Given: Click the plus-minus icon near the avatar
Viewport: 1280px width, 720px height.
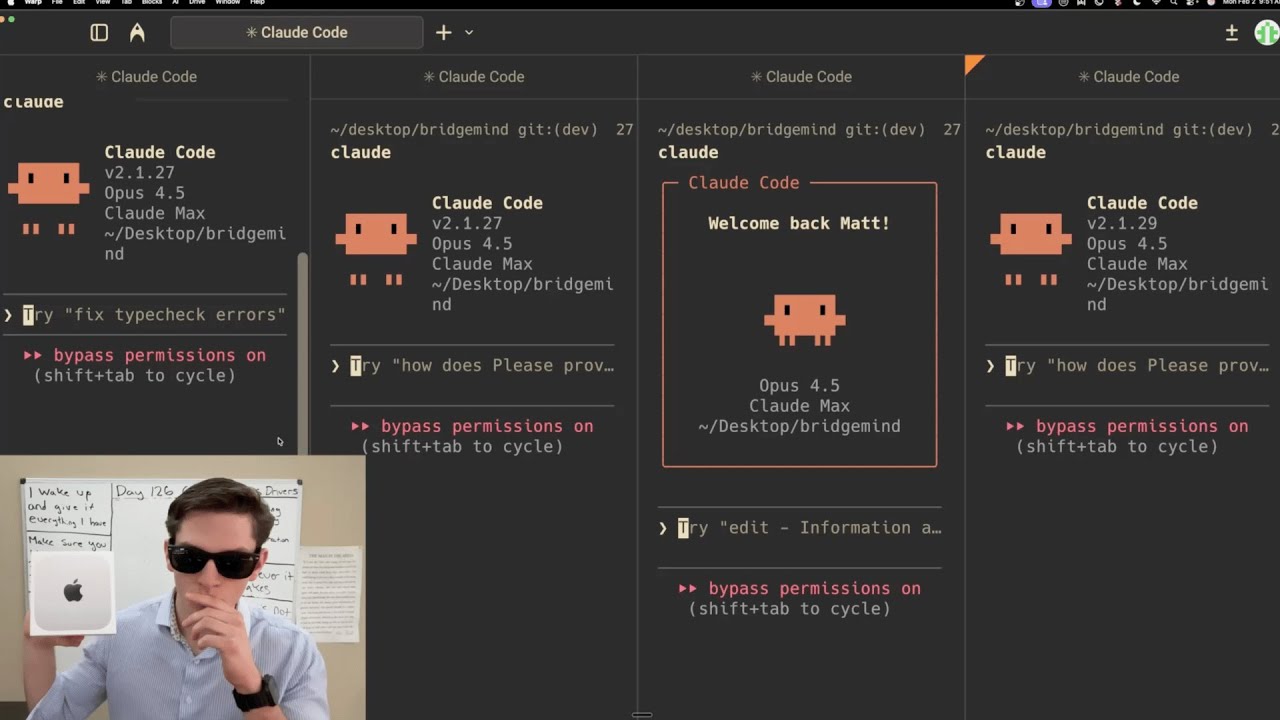Looking at the screenshot, I should [x=1232, y=32].
